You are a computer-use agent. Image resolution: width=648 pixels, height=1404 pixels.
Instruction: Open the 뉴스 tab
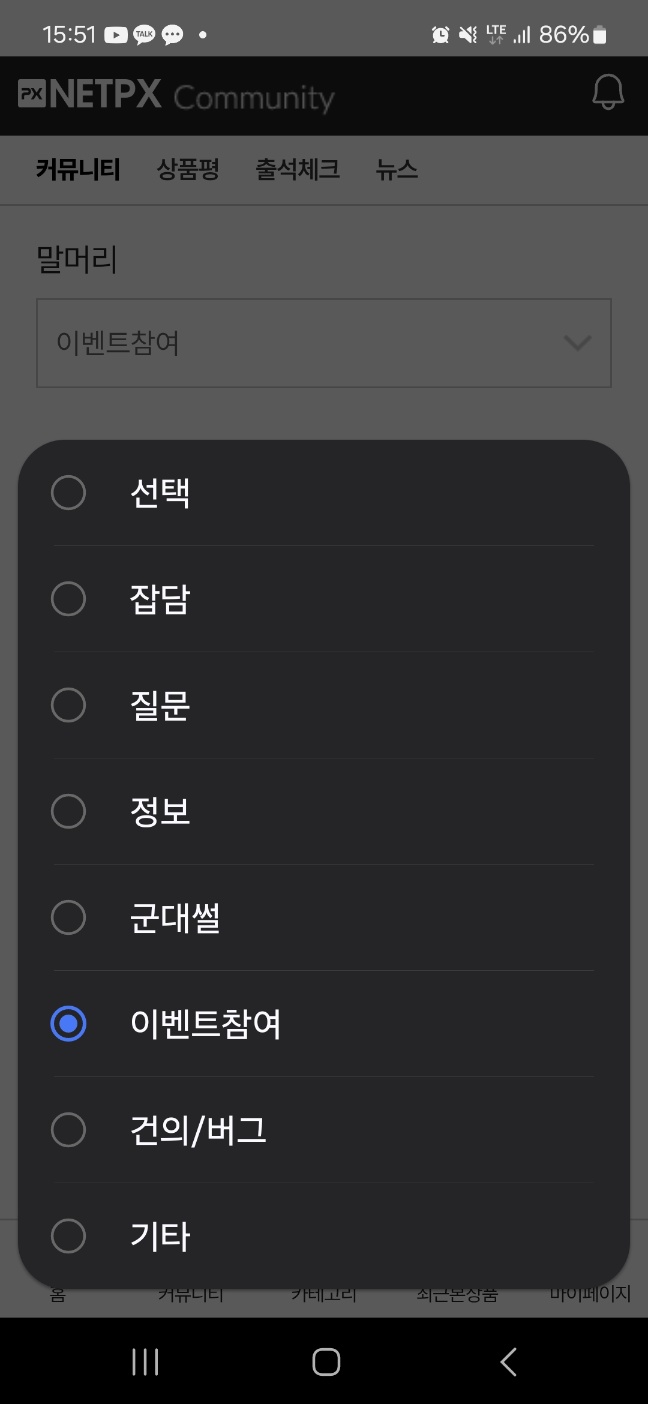tap(397, 170)
